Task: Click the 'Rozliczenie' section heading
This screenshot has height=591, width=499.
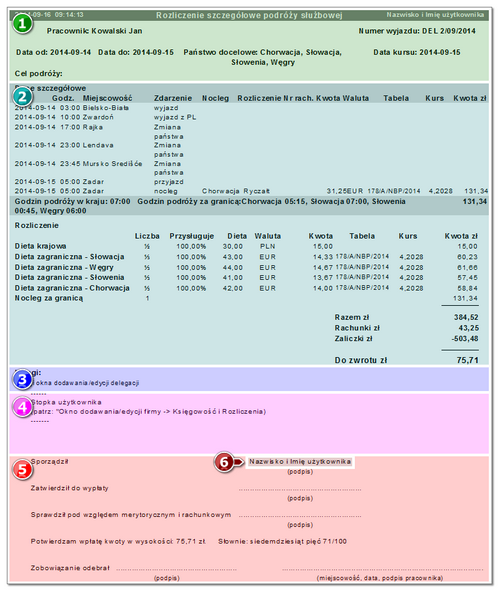Action: pos(37,225)
